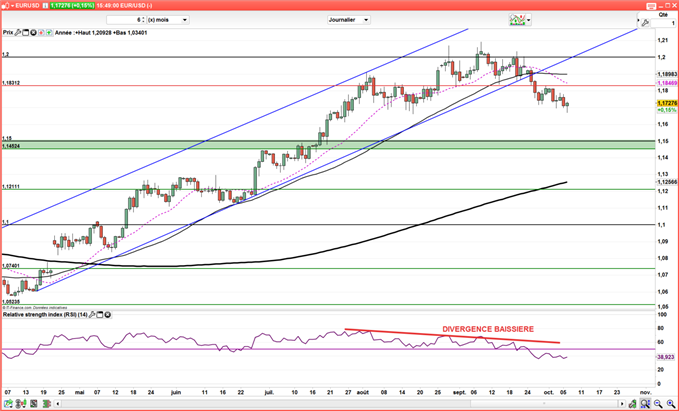The image size is (679, 411).
Task: Click the horizontal scrollbar right arrow
Action: 622,404
